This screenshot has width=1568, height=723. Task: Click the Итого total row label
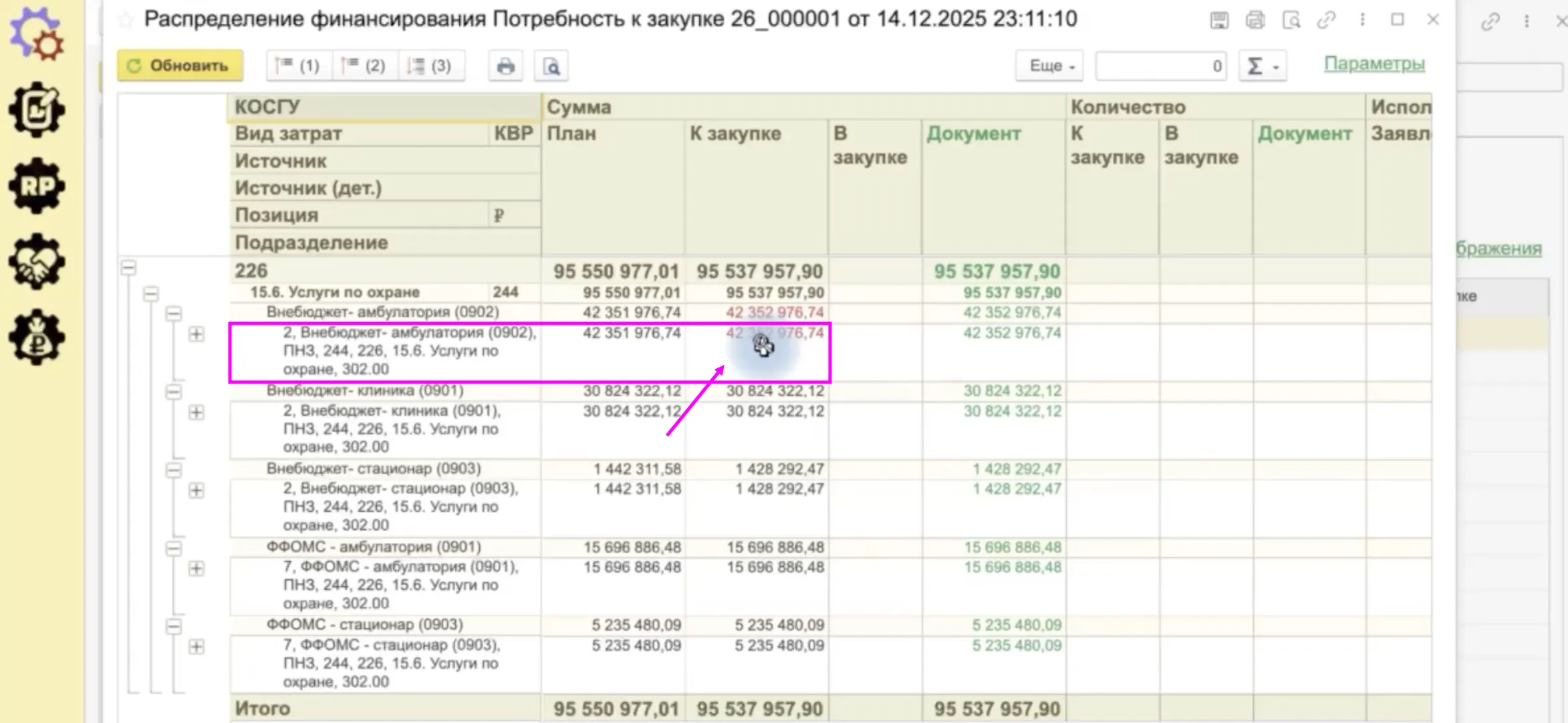point(263,708)
